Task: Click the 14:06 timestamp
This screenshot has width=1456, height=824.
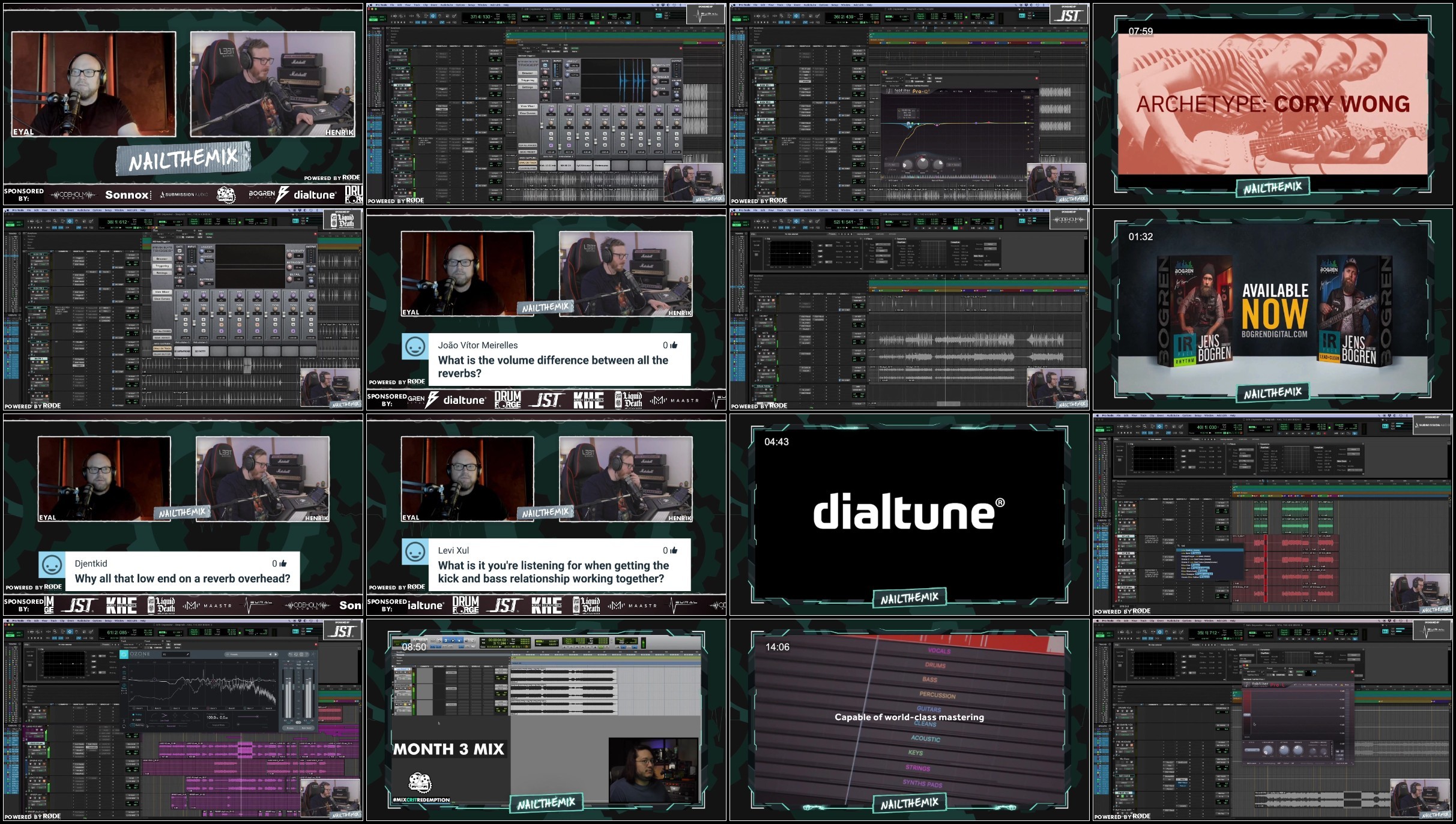Action: point(778,647)
